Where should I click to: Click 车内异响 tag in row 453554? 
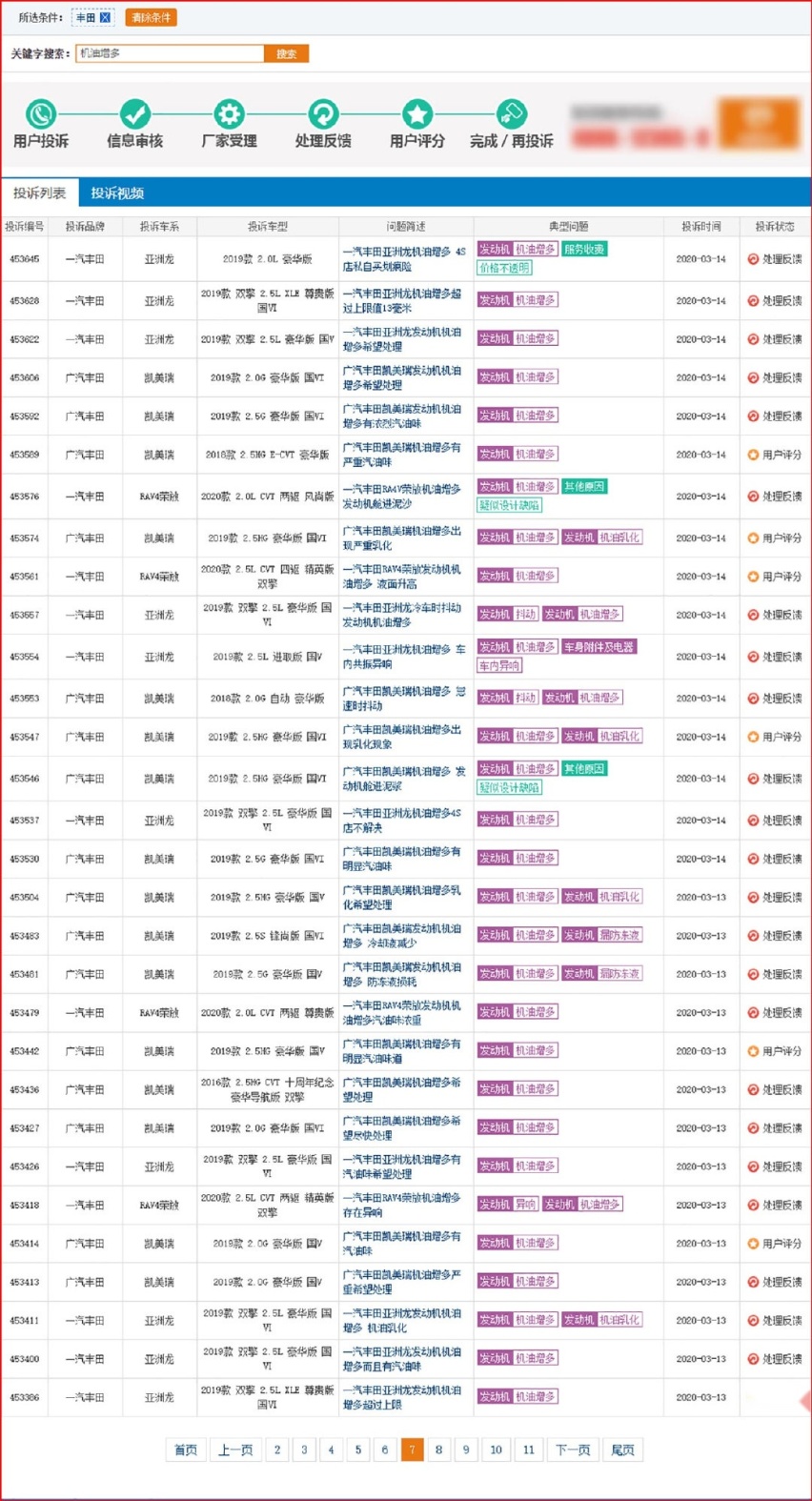[x=500, y=666]
